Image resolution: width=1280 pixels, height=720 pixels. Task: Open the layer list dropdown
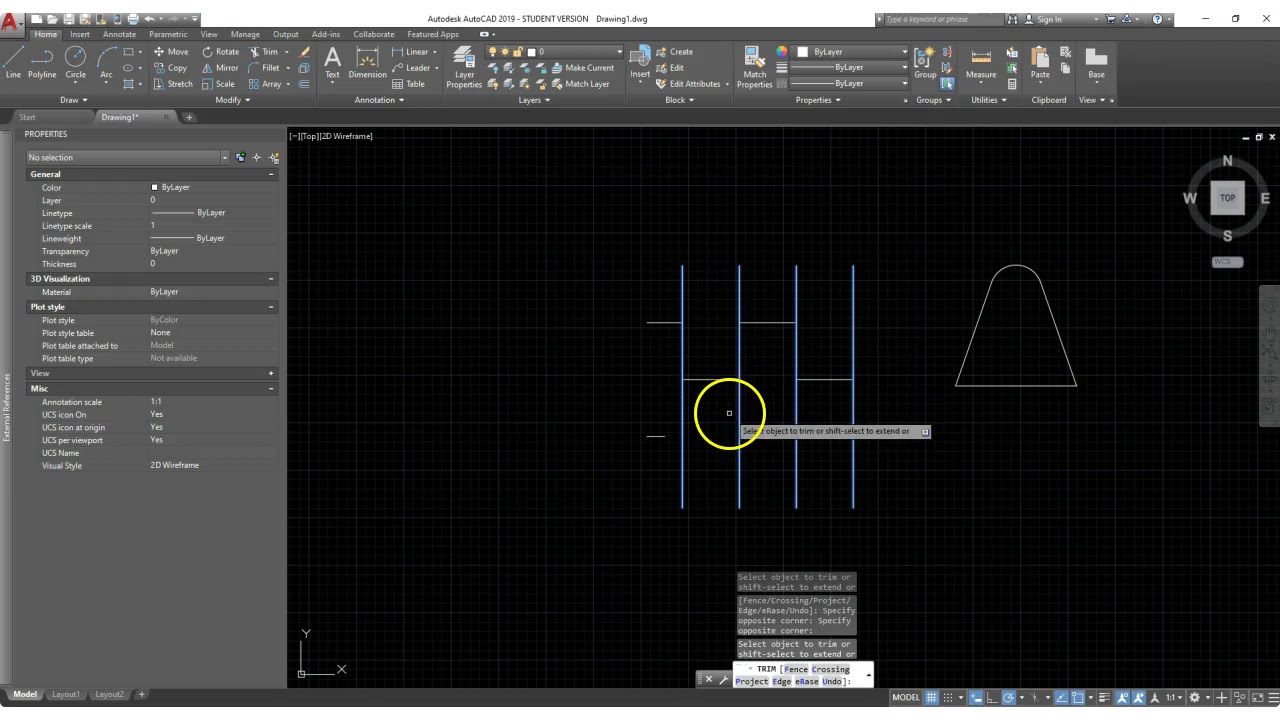click(554, 52)
